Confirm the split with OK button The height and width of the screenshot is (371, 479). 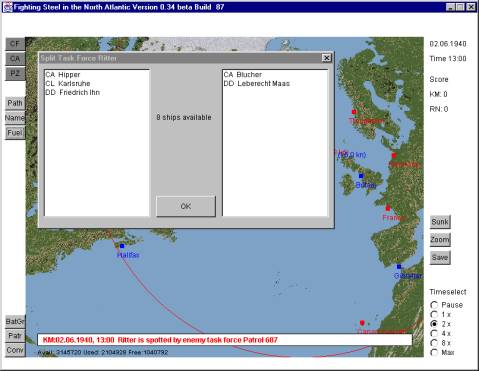186,206
